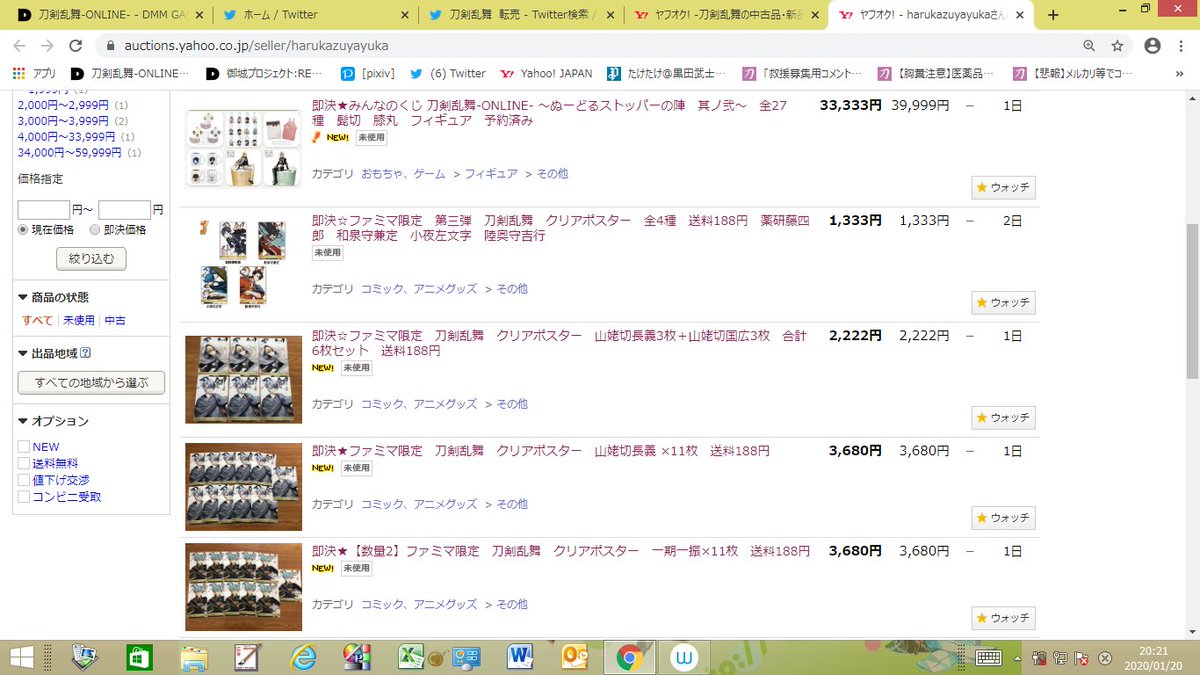Open a new tab with the plus button
This screenshot has width=1200, height=675.
[x=1053, y=15]
